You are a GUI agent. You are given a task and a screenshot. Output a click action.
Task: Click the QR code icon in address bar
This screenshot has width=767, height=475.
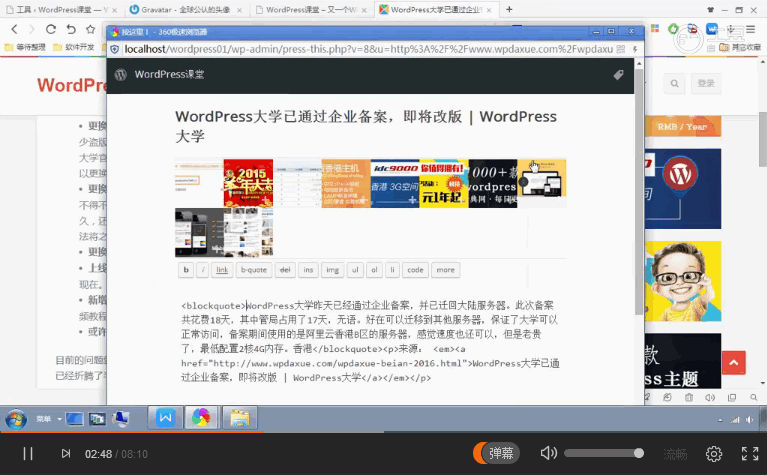click(x=621, y=49)
